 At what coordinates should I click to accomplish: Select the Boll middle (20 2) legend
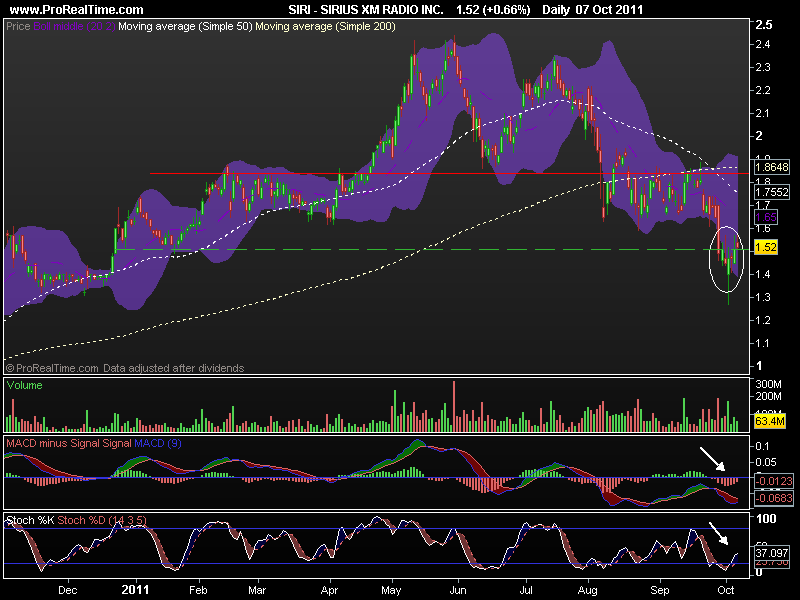74,26
